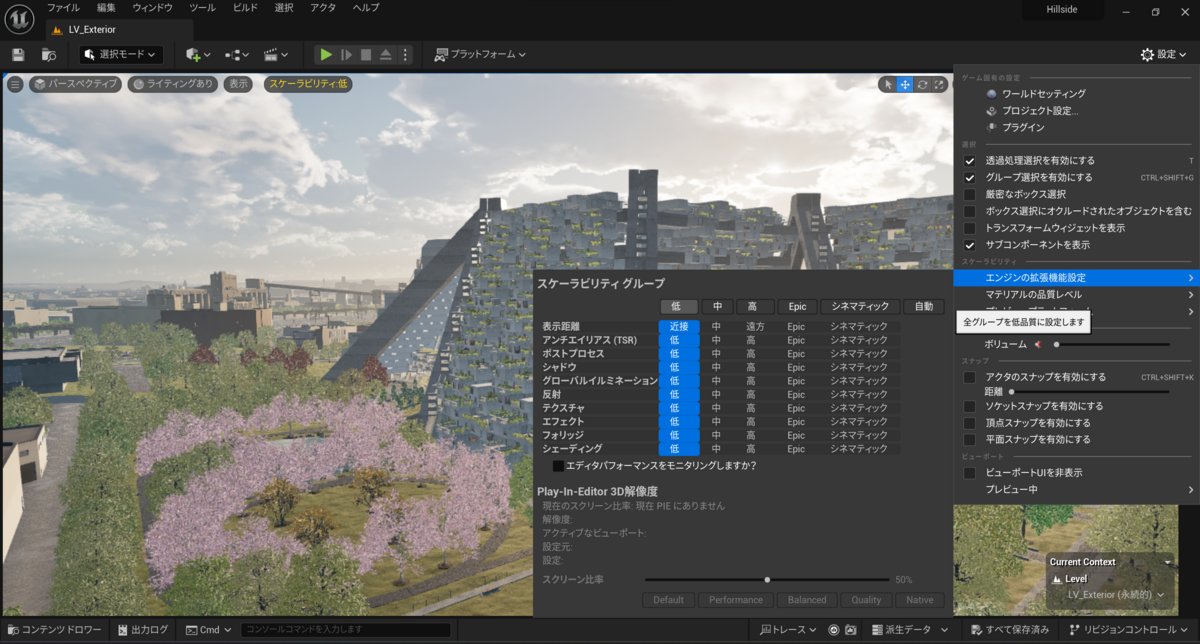The image size is (1200, 644).
Task: Open the トレース dropdown in status bar
Action: (789, 630)
